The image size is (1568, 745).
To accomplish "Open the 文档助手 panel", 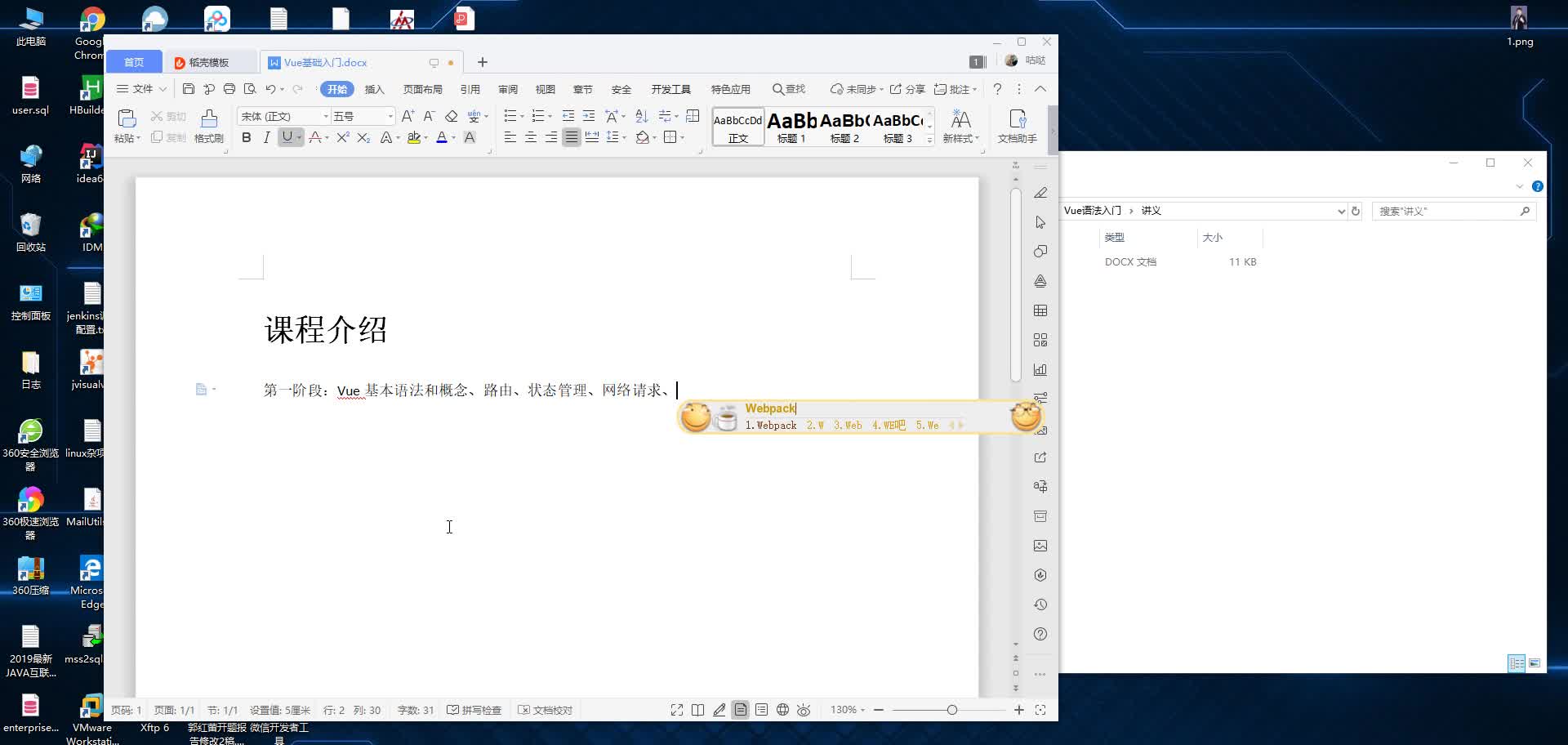I will [x=1017, y=127].
